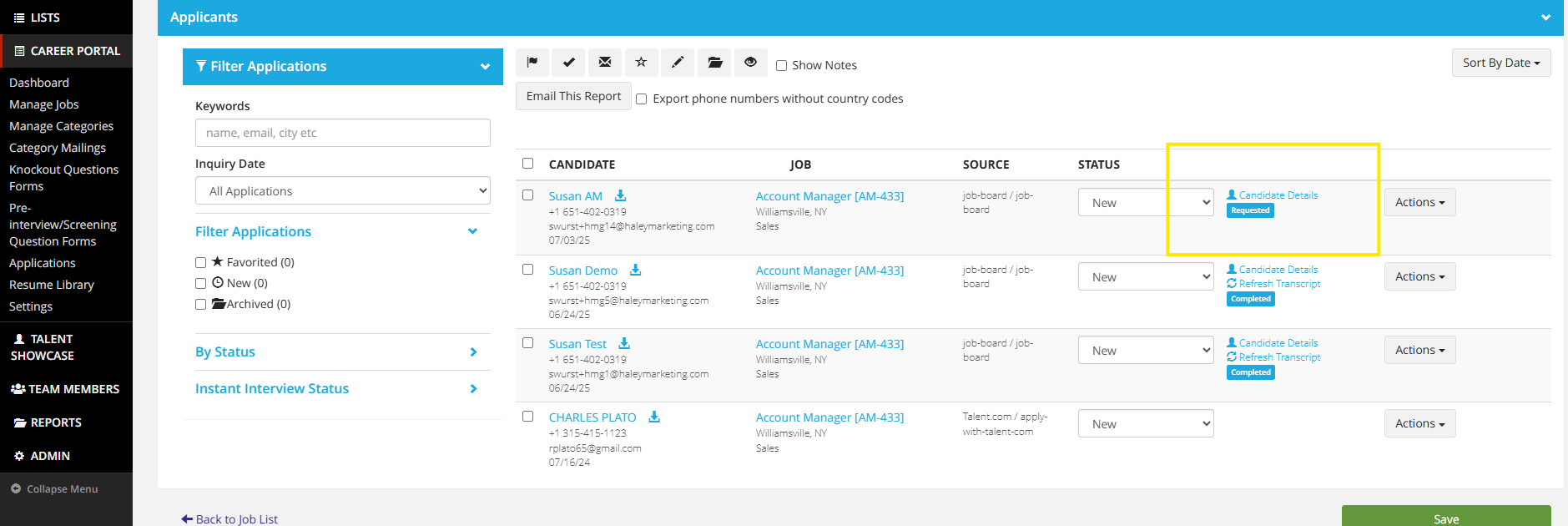Click the envelope email icon in toolbar

[605, 63]
